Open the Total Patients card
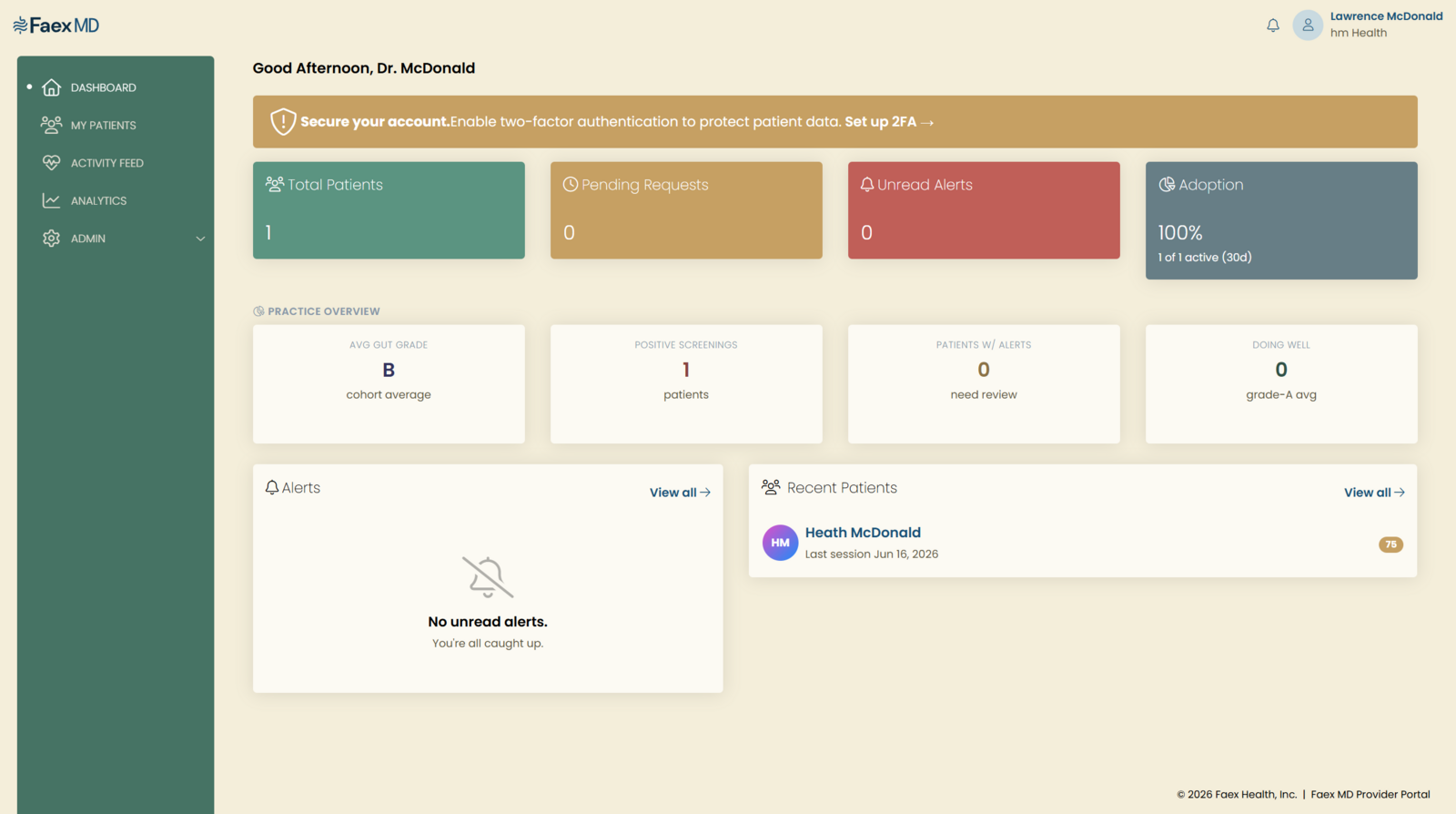The image size is (1456, 814). tap(389, 210)
